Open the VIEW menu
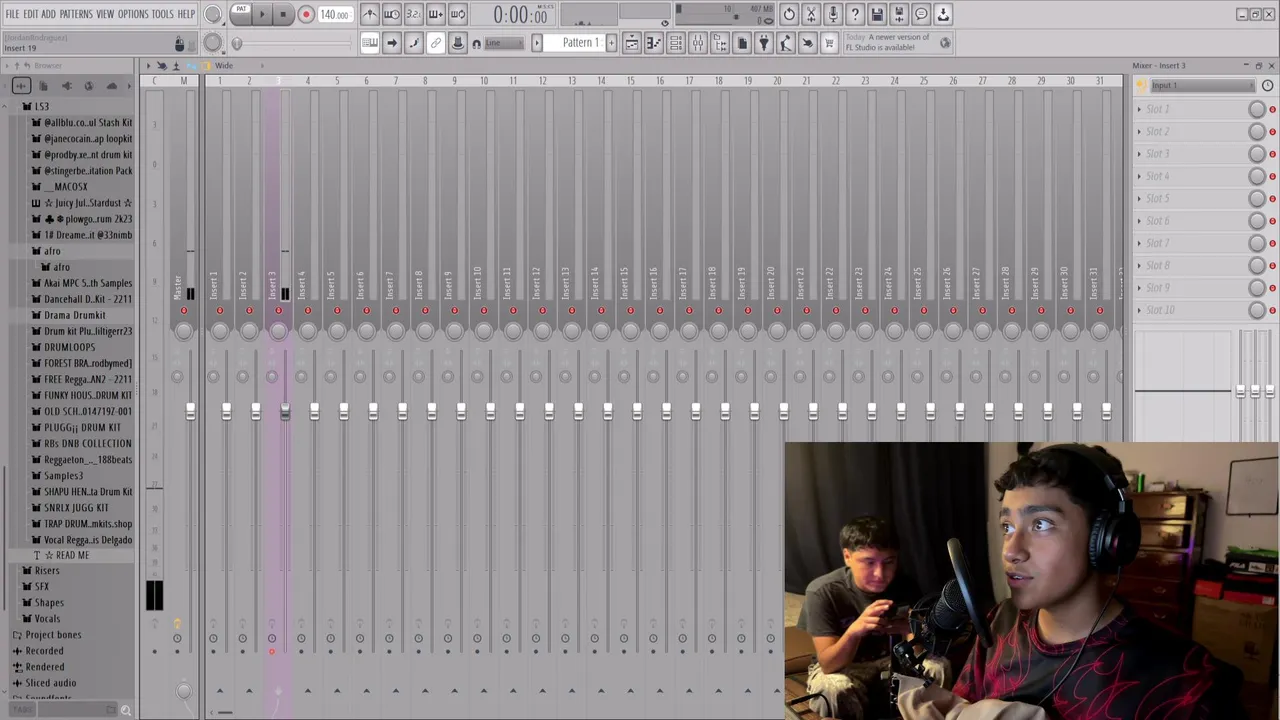1280x720 pixels. click(x=105, y=14)
